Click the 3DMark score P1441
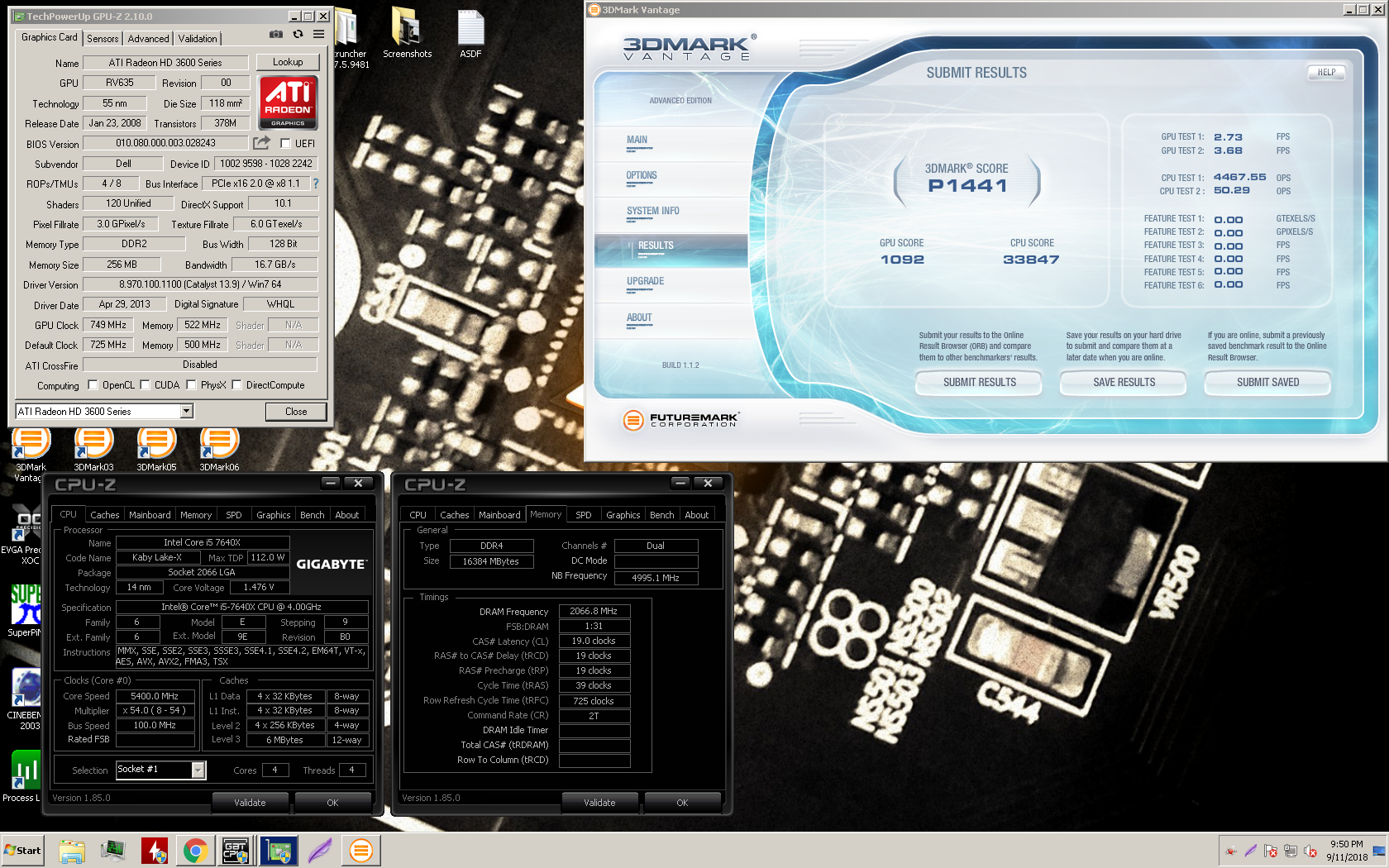 point(967,186)
